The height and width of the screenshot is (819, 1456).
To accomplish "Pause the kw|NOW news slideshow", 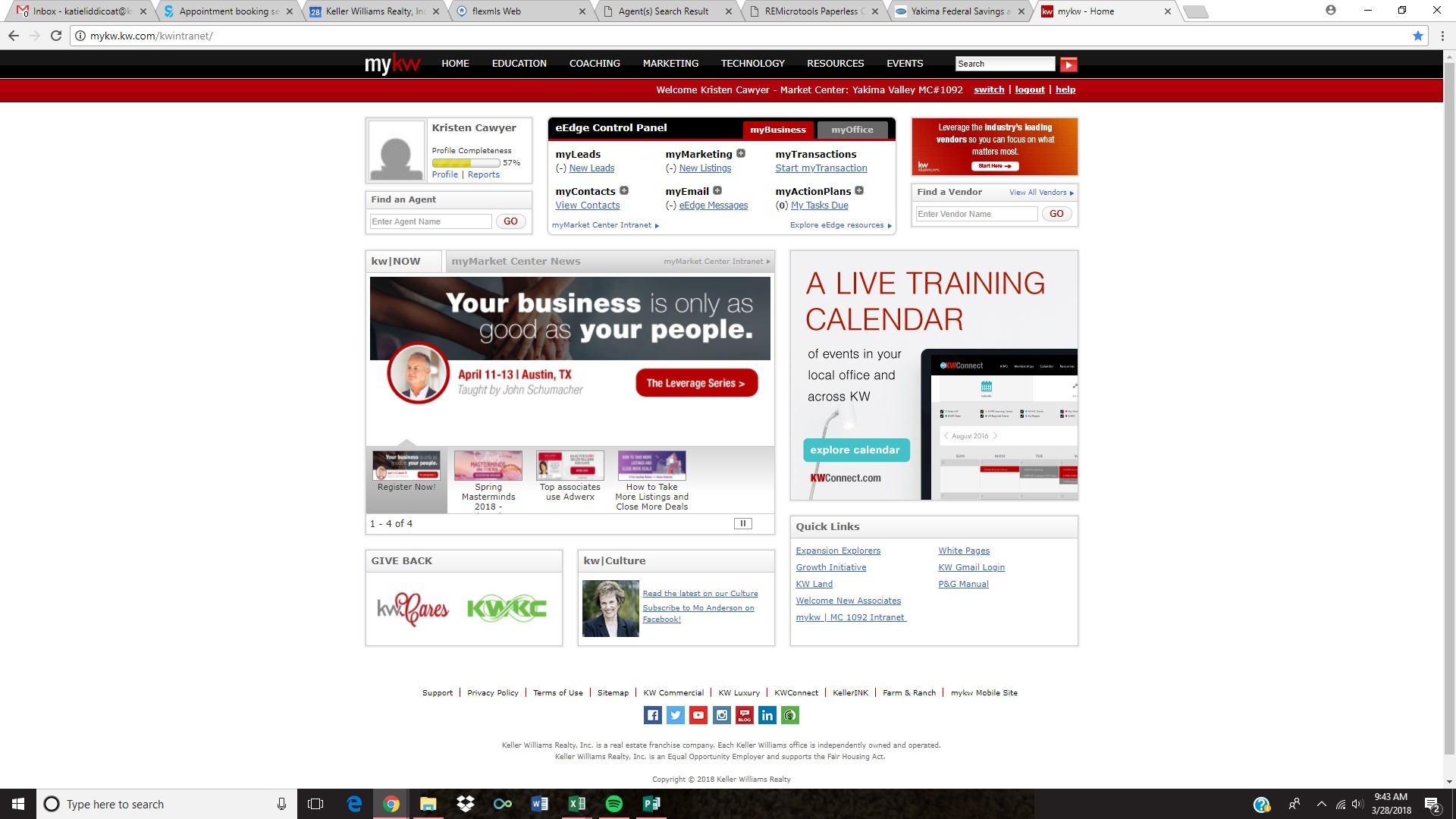I will click(x=743, y=523).
